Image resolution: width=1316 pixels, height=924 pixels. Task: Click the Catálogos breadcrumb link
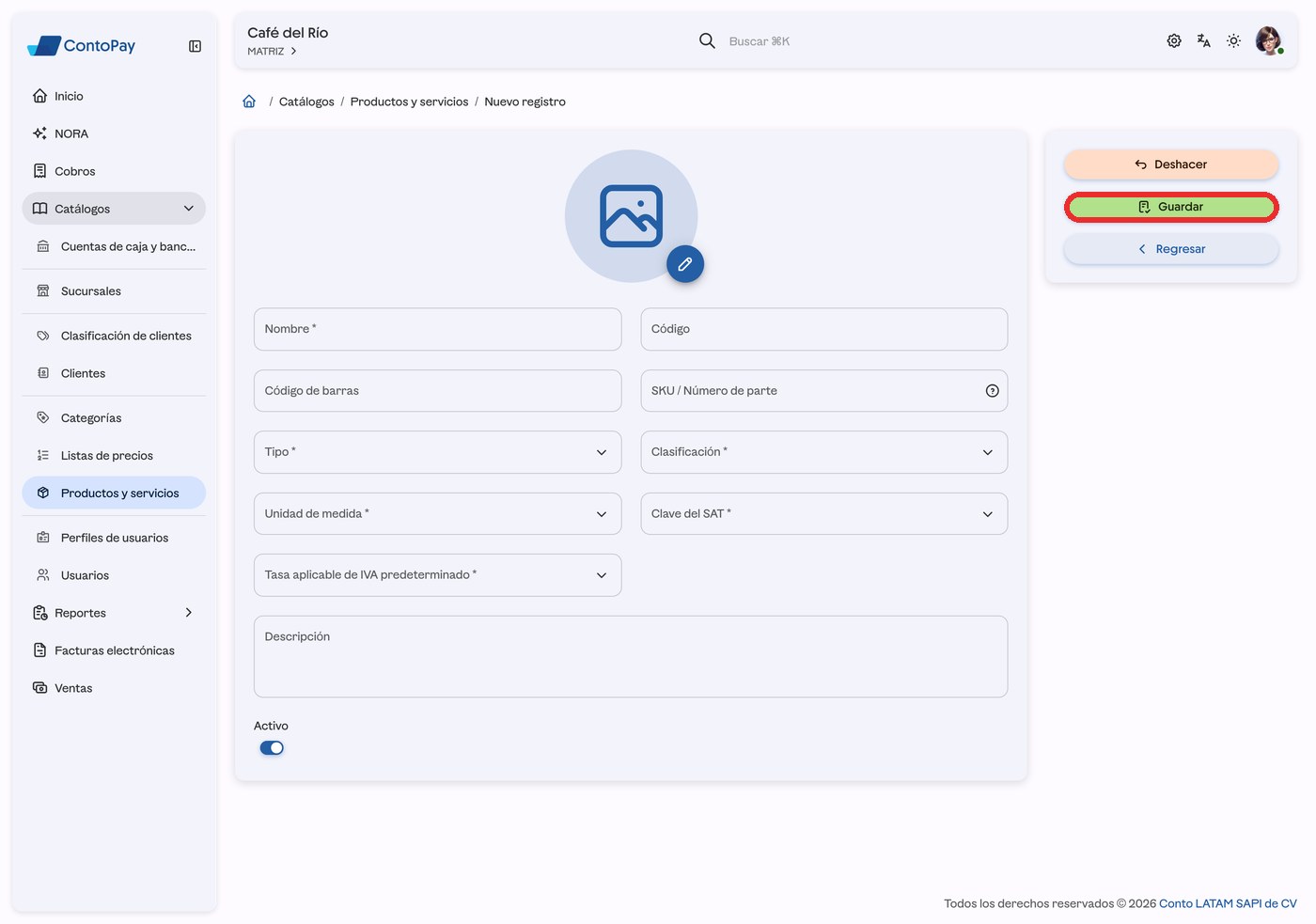tap(306, 102)
